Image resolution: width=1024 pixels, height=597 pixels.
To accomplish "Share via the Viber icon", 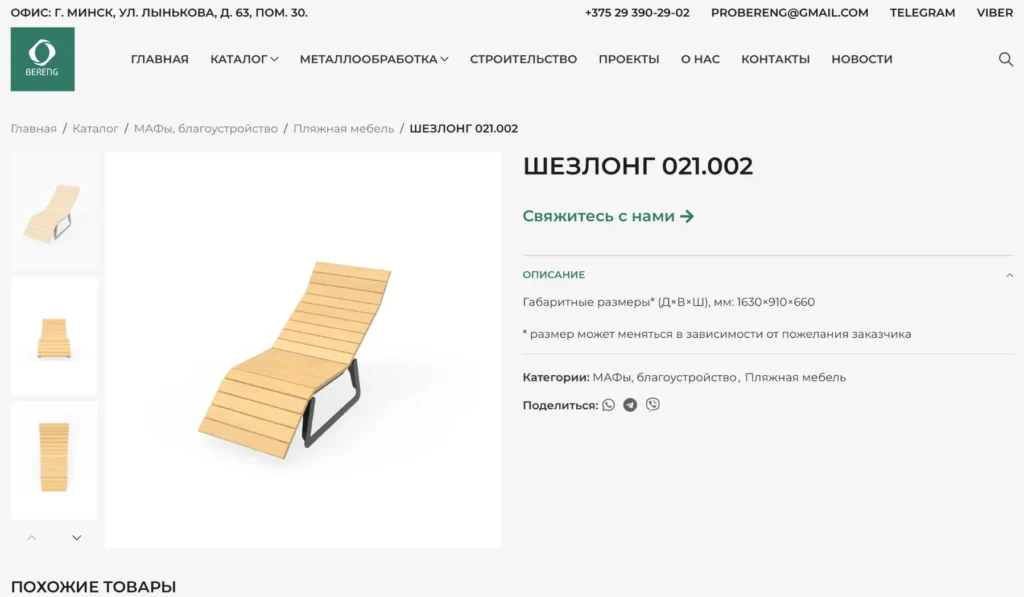I will click(652, 405).
